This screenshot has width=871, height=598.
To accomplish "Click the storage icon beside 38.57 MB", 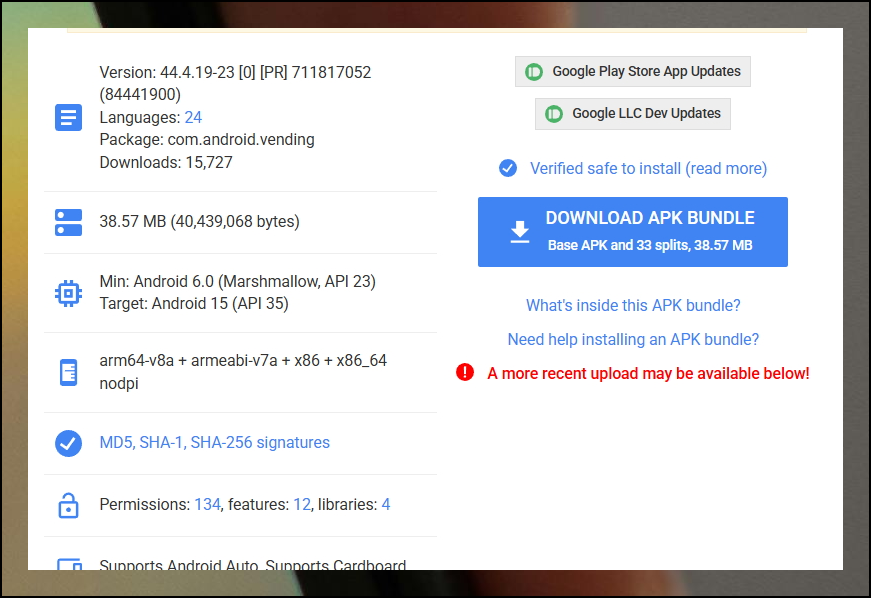I will click(68, 222).
